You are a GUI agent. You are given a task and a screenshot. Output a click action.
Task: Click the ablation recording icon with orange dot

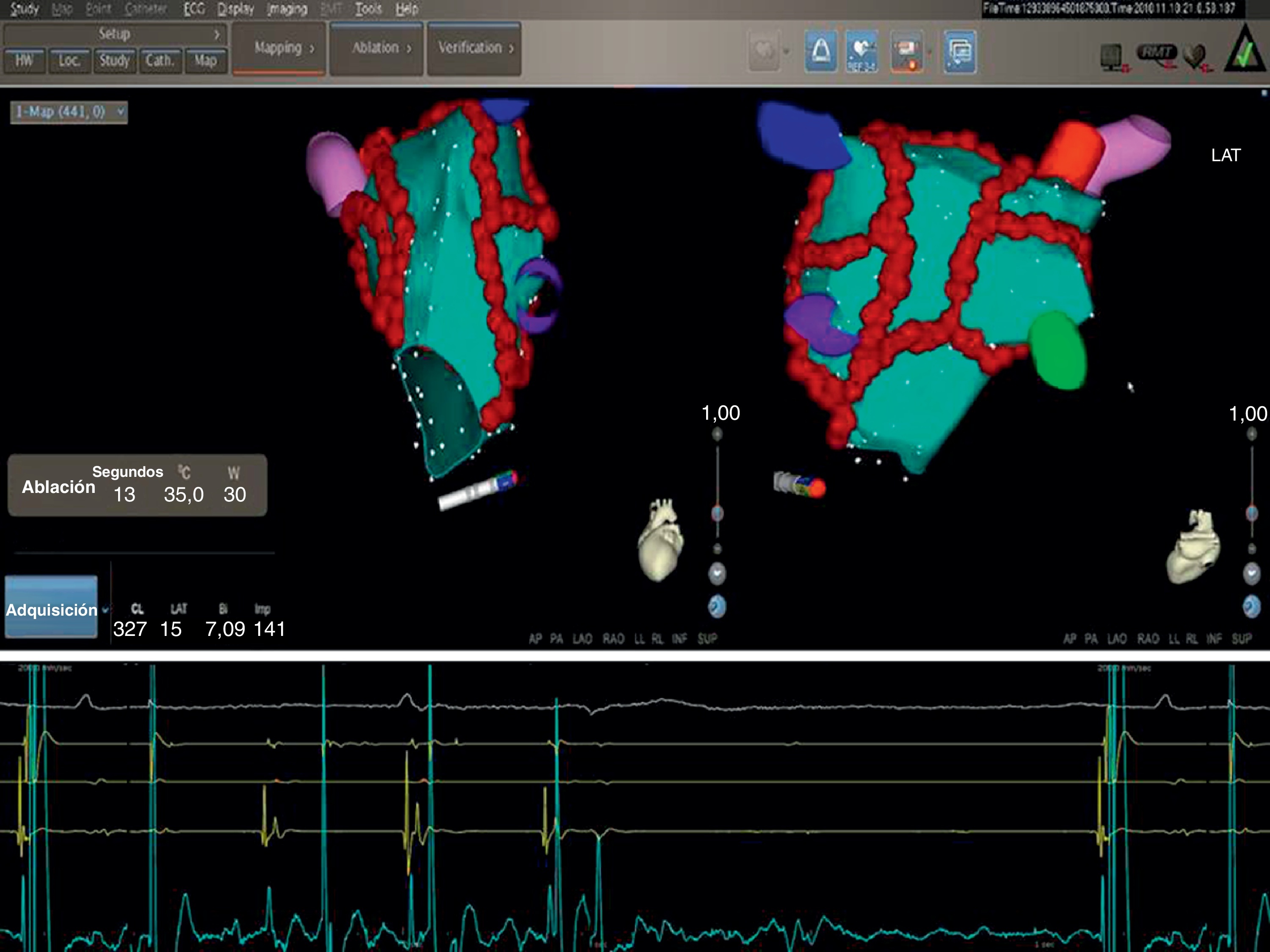907,52
